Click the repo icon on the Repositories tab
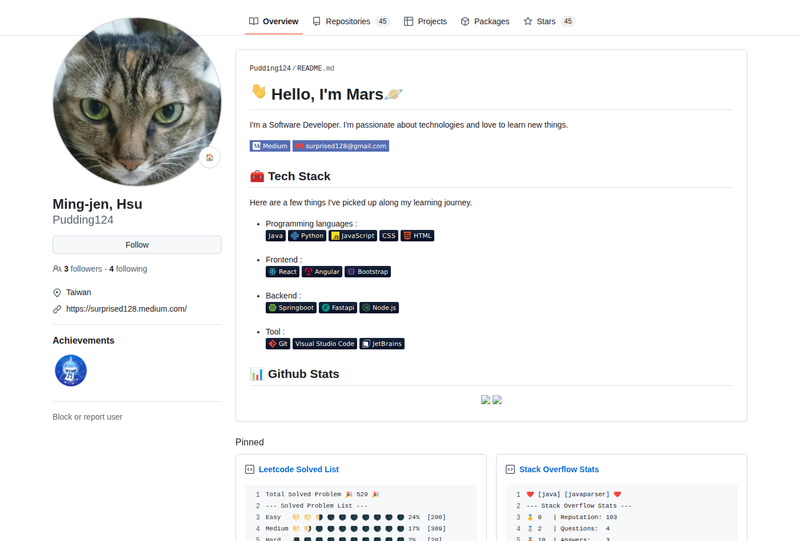Viewport: 800px width, 541px height. click(317, 21)
